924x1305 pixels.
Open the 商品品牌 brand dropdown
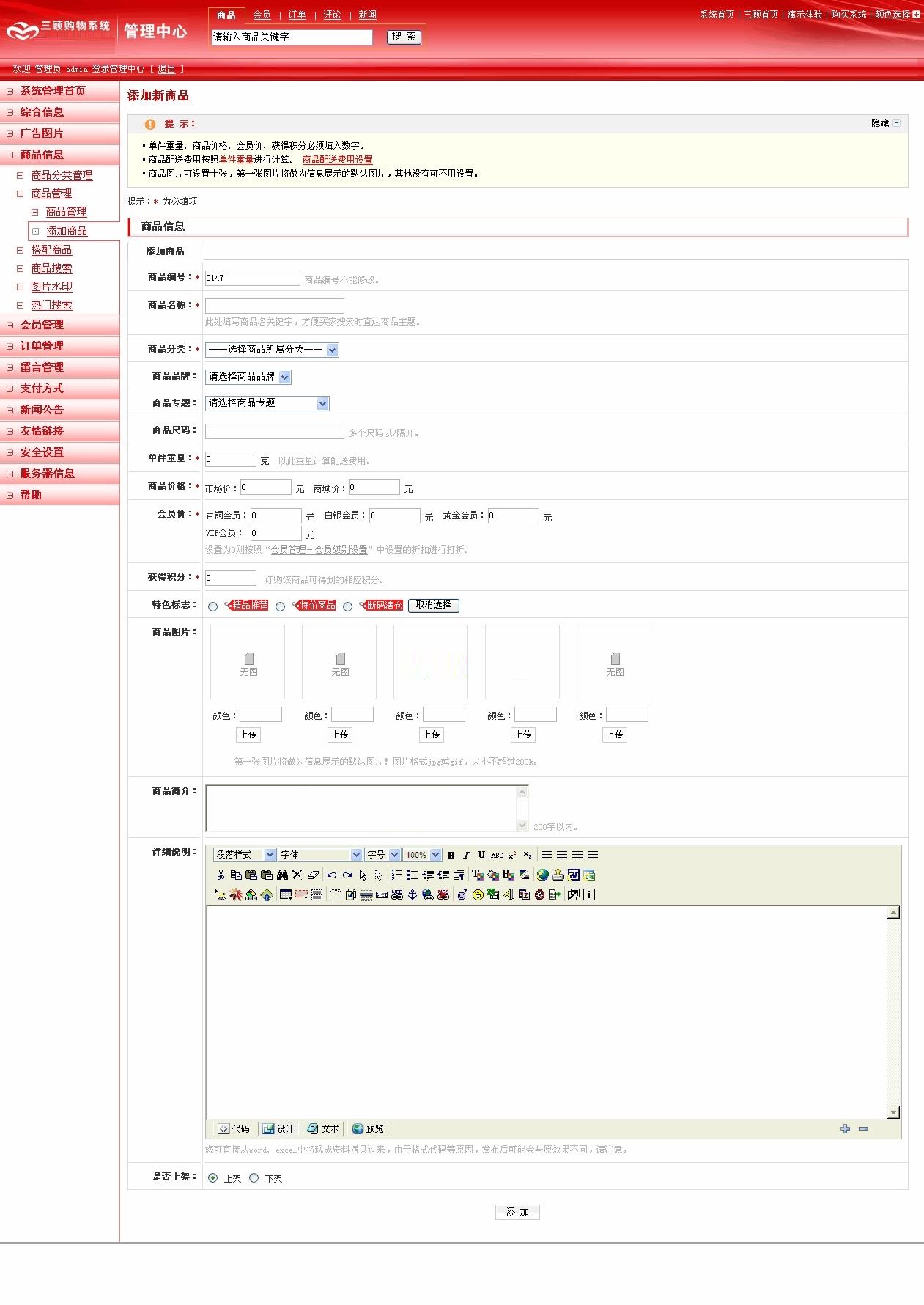pos(248,377)
